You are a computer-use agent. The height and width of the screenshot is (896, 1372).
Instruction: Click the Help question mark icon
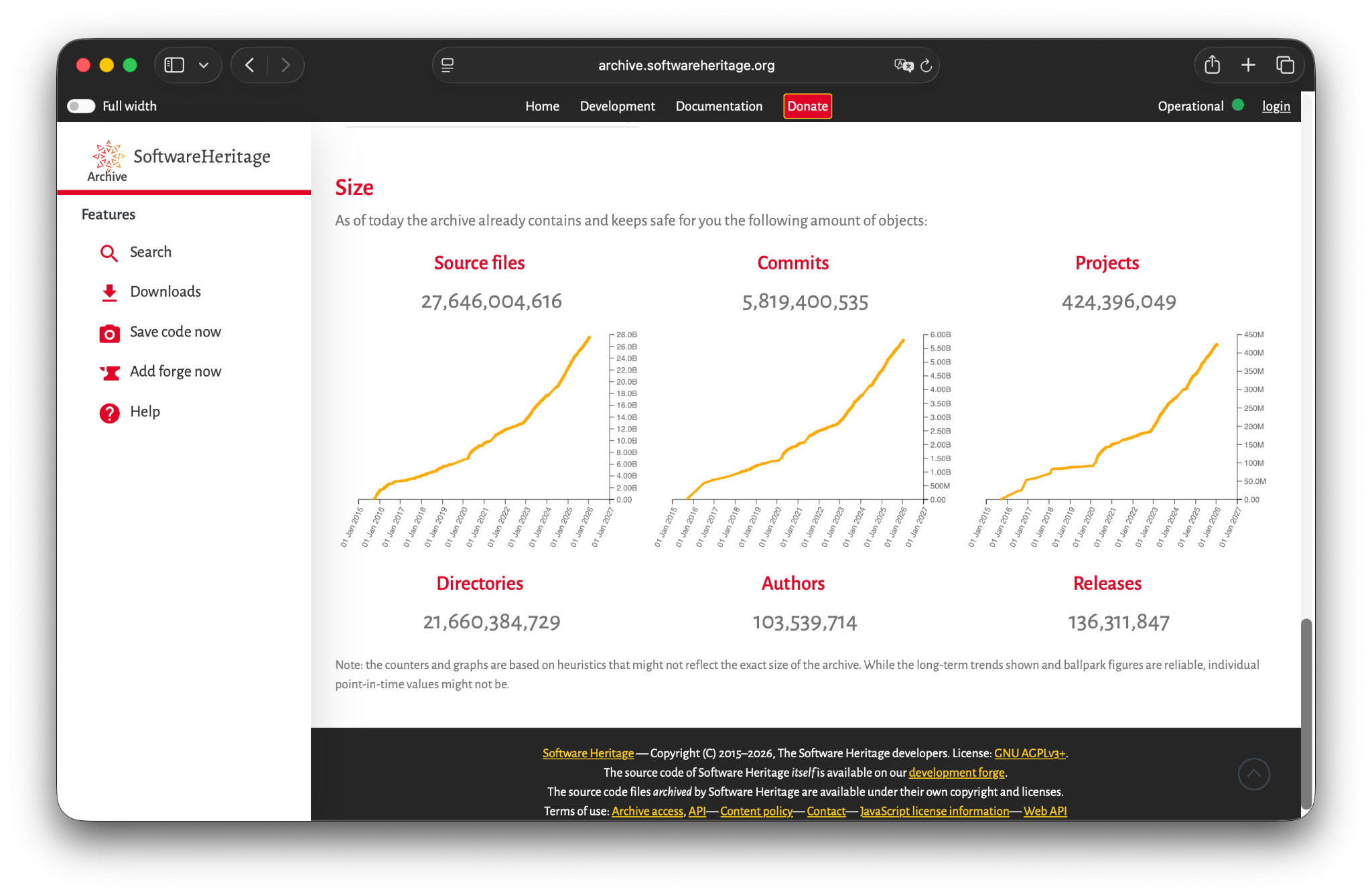109,413
